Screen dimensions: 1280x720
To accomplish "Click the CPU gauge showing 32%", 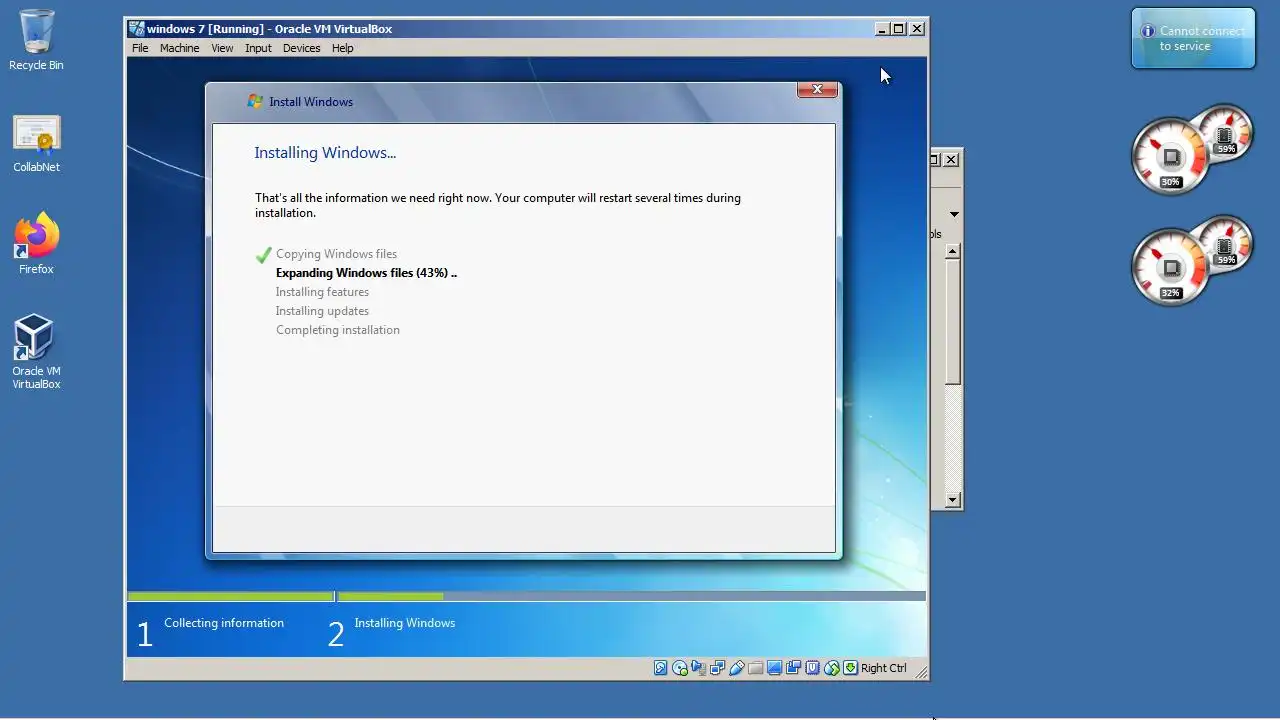I will click(1169, 269).
